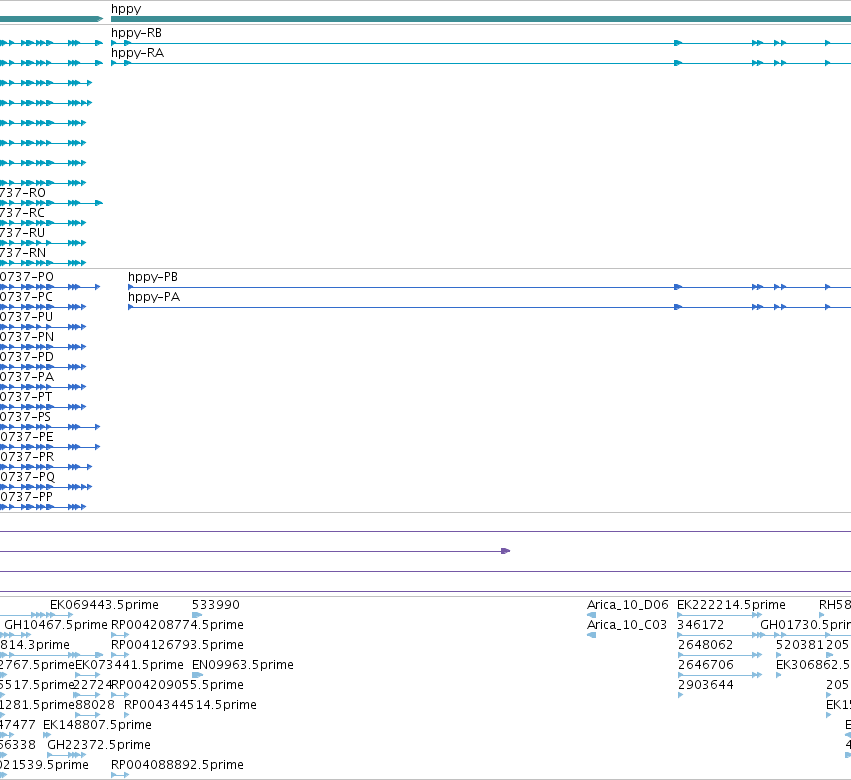The image size is (851, 780).
Task: Select the 0737-PO protein label
Action: coord(27,277)
